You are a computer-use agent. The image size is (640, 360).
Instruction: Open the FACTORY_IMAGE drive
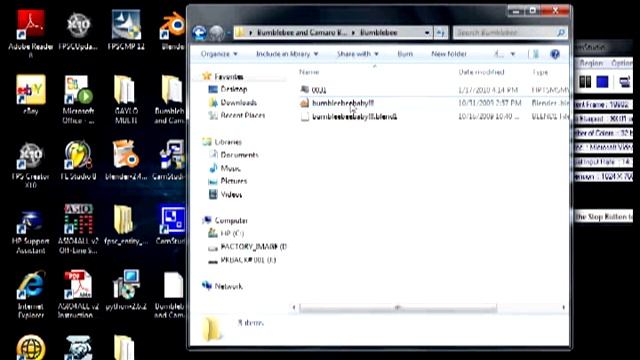[x=253, y=247]
